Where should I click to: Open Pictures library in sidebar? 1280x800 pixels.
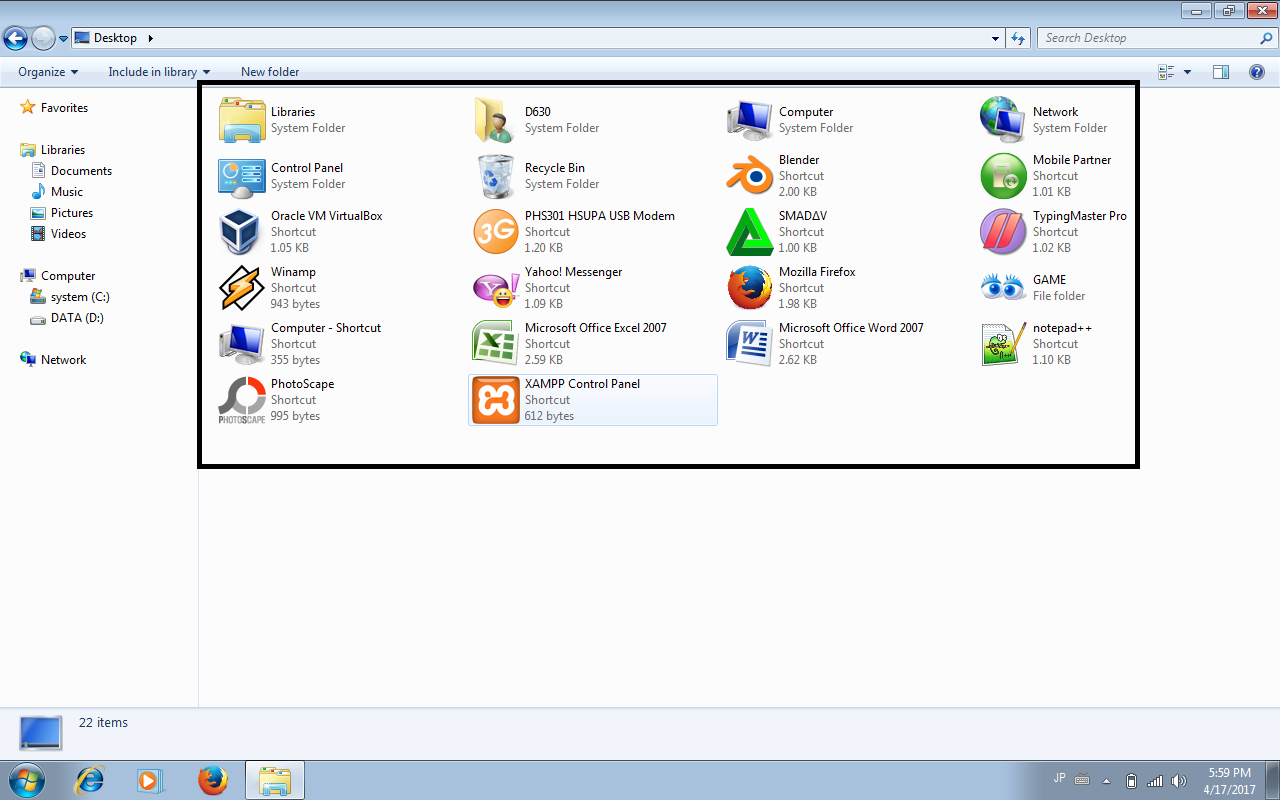tap(72, 213)
